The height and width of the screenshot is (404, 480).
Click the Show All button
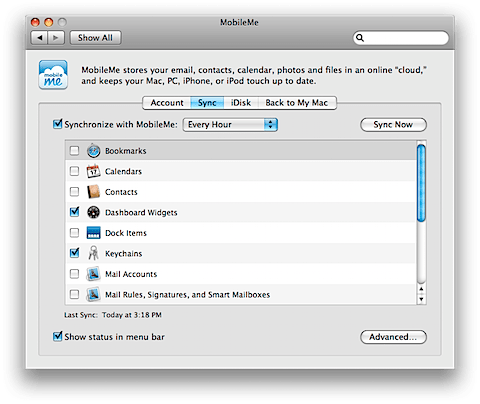[95, 38]
